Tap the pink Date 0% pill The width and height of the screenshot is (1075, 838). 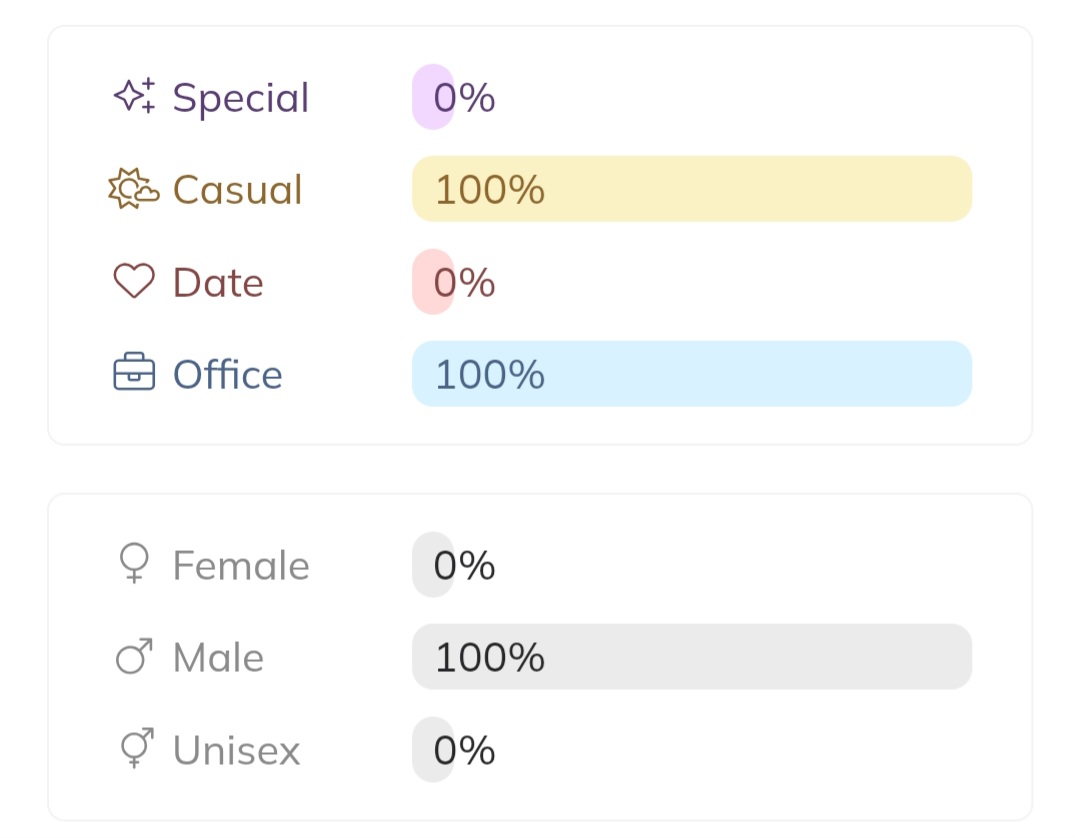point(433,282)
